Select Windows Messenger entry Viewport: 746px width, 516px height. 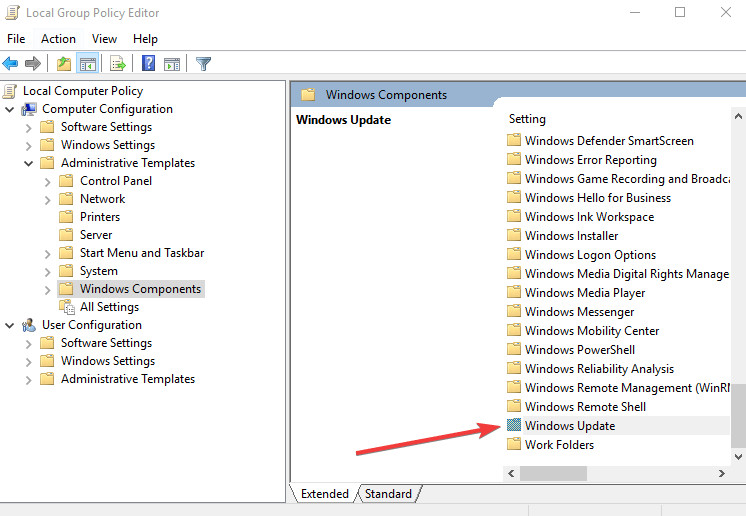[579, 312]
